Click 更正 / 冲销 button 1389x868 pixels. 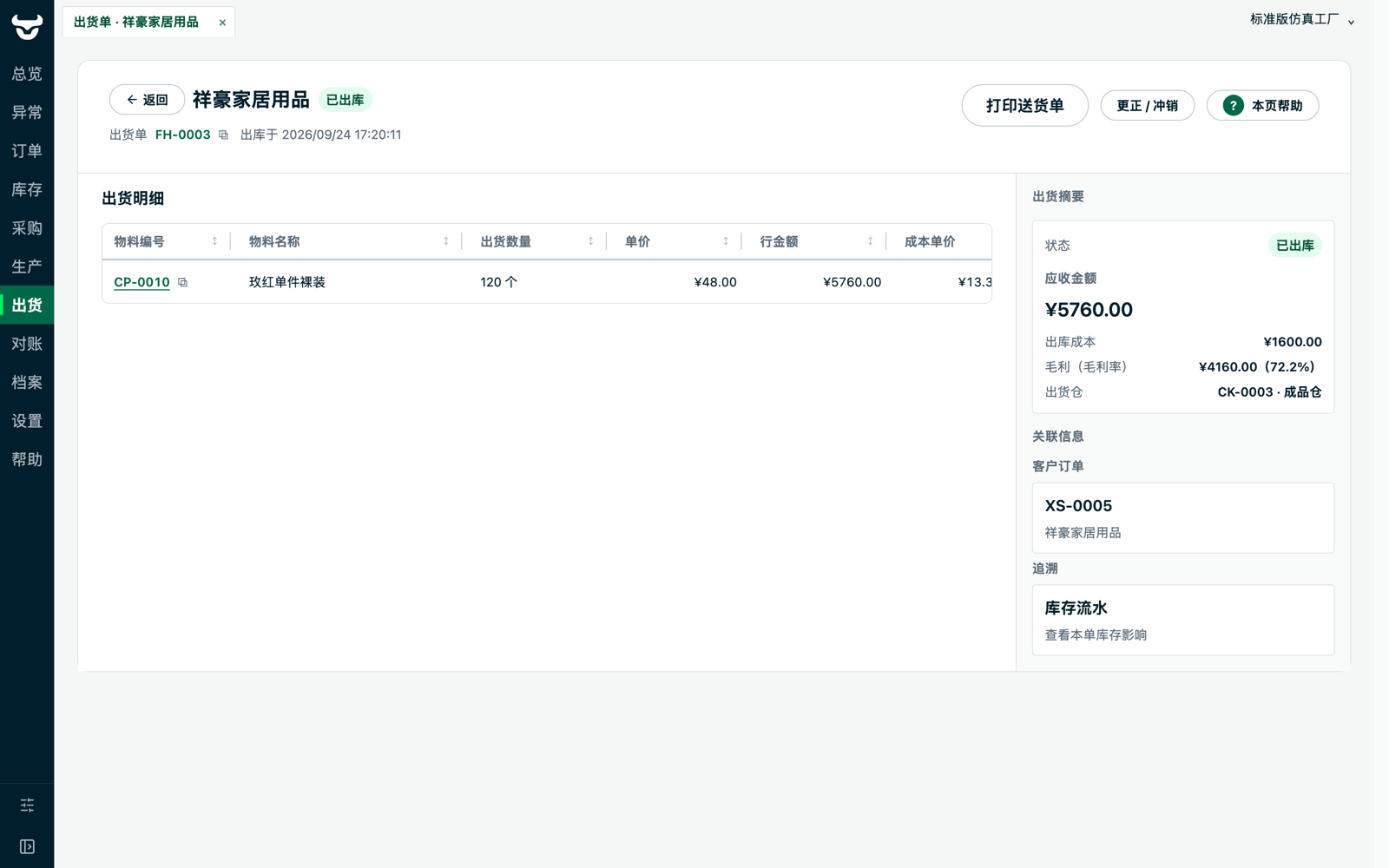pos(1147,106)
